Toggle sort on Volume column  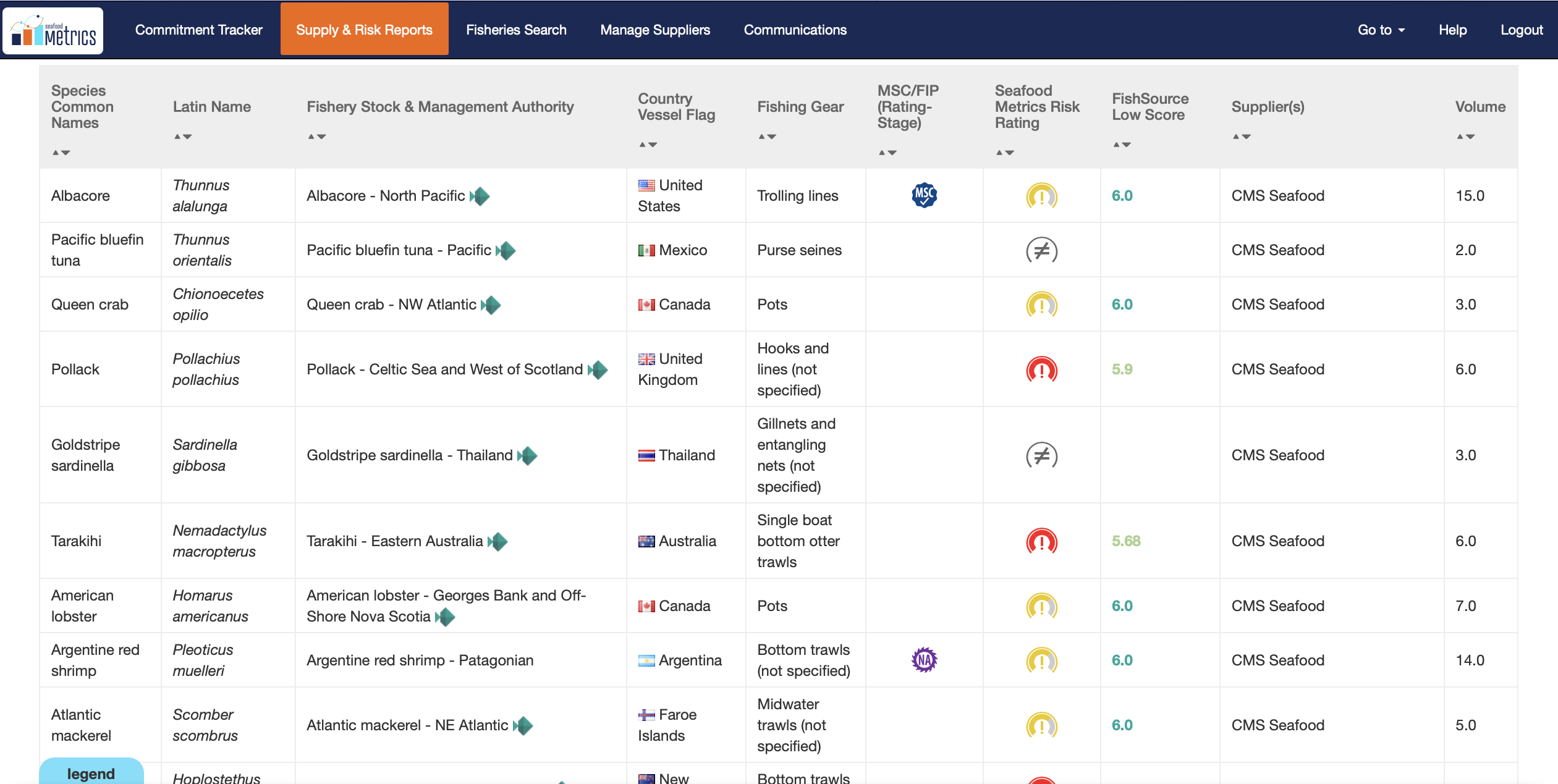1465,137
